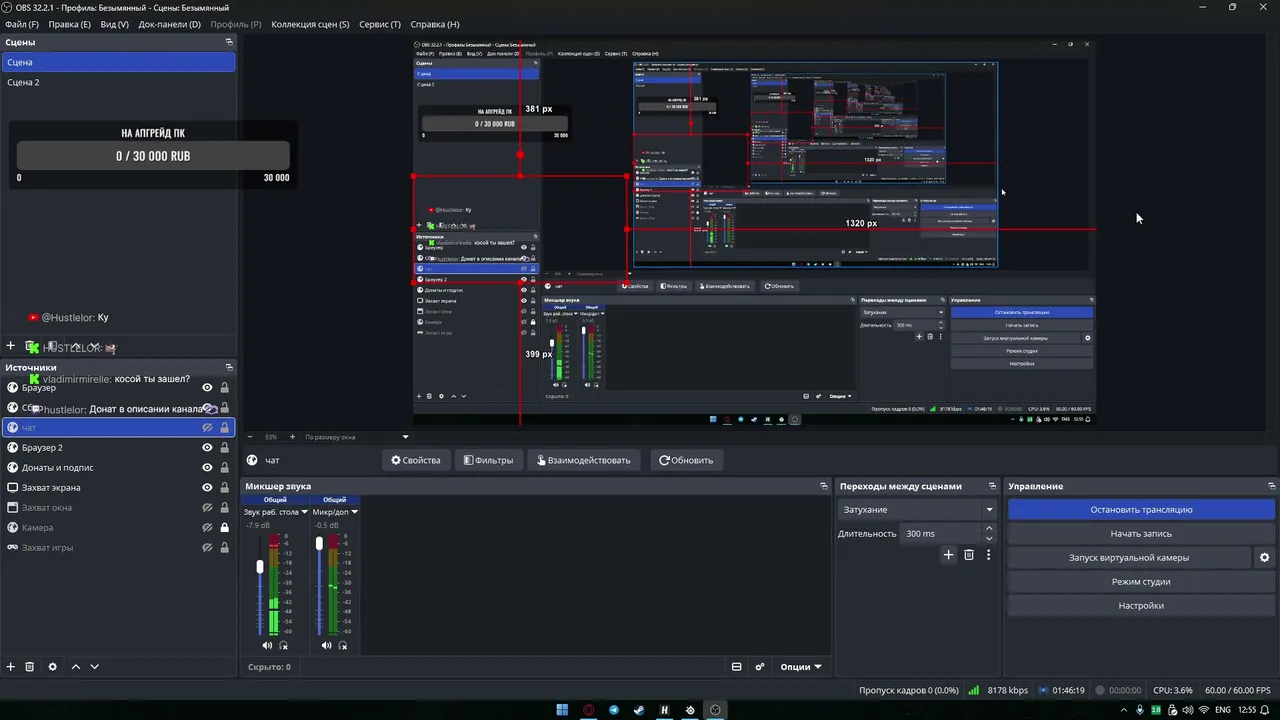Viewport: 1280px width, 720px height.
Task: Undock the Управление panel
Action: [x=1271, y=486]
